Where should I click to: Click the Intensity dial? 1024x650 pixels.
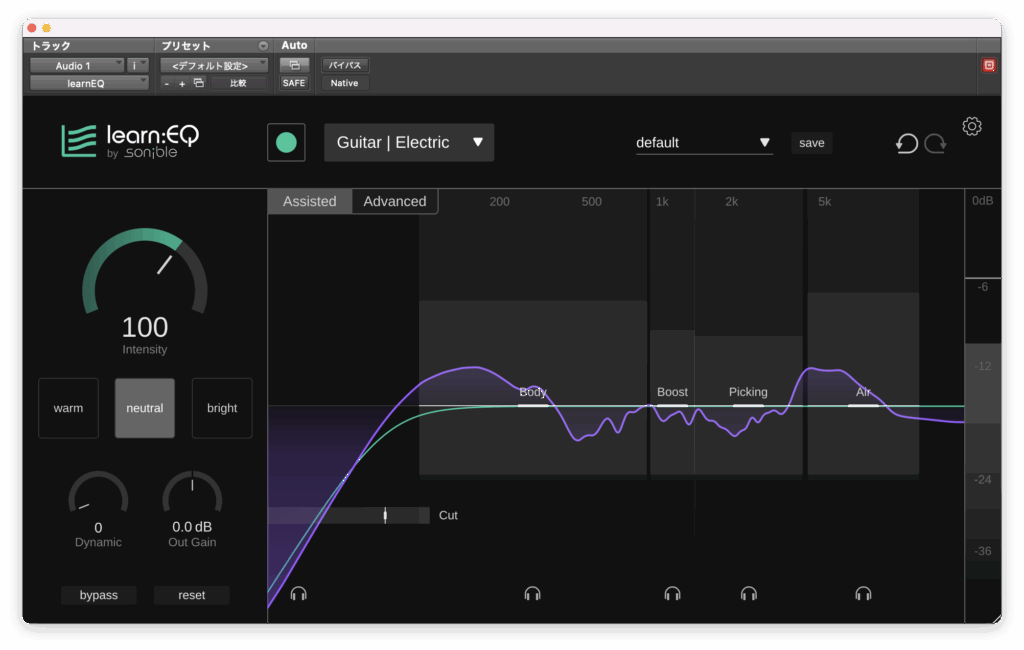145,271
